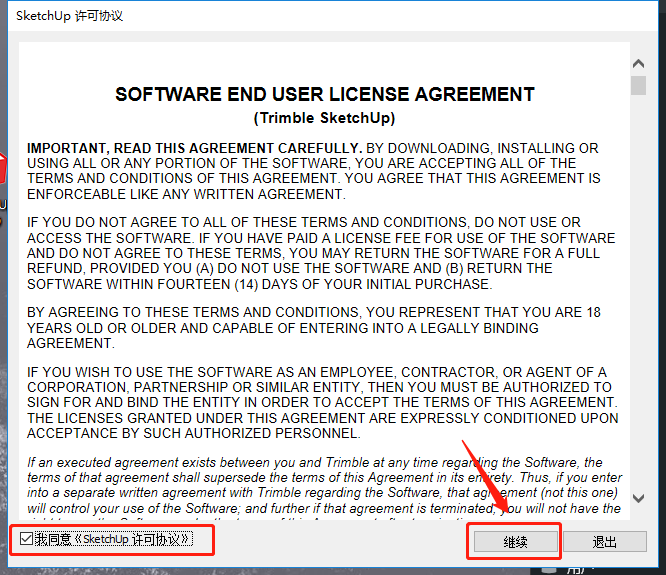The width and height of the screenshot is (666, 575).
Task: Click the license scrollbar up arrow
Action: [x=638, y=64]
